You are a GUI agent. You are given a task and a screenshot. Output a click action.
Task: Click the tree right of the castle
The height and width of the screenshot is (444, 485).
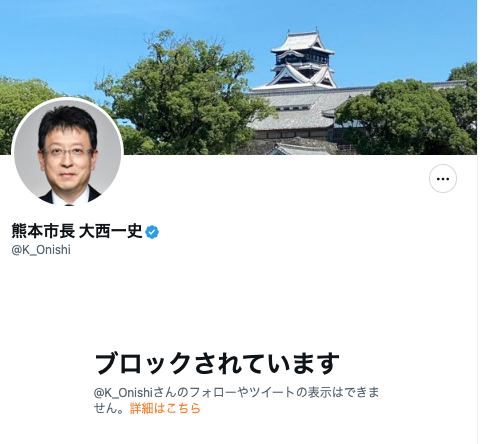click(x=405, y=117)
